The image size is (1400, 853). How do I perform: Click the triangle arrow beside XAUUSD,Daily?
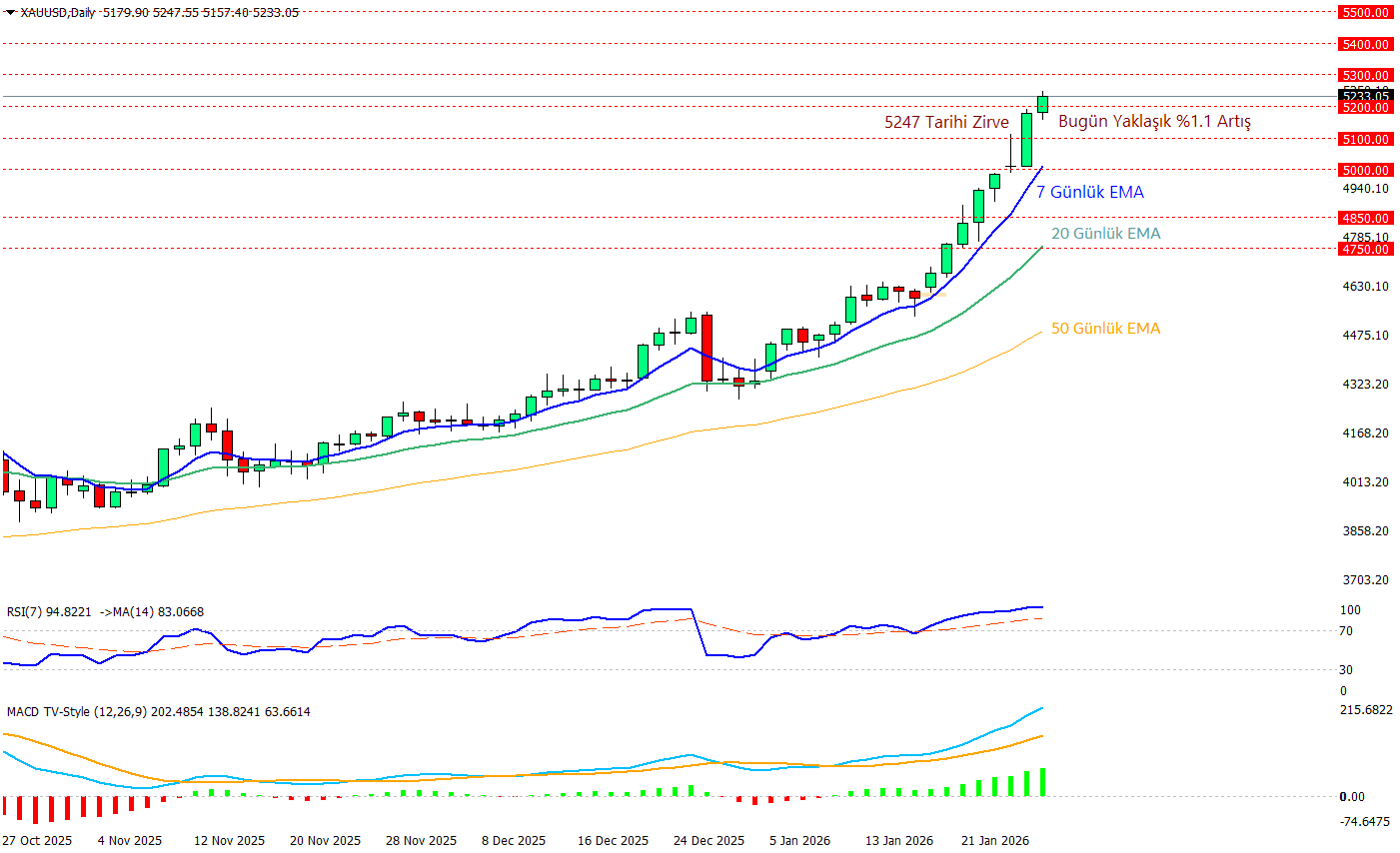pos(10,13)
